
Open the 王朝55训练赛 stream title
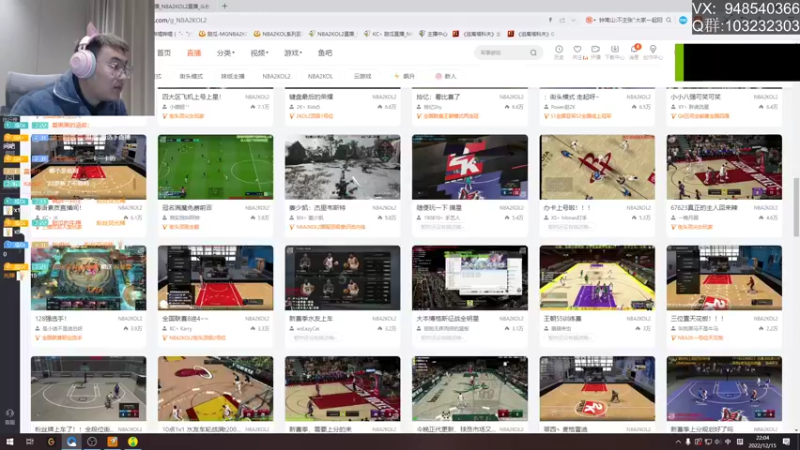pyautogui.click(x=562, y=318)
